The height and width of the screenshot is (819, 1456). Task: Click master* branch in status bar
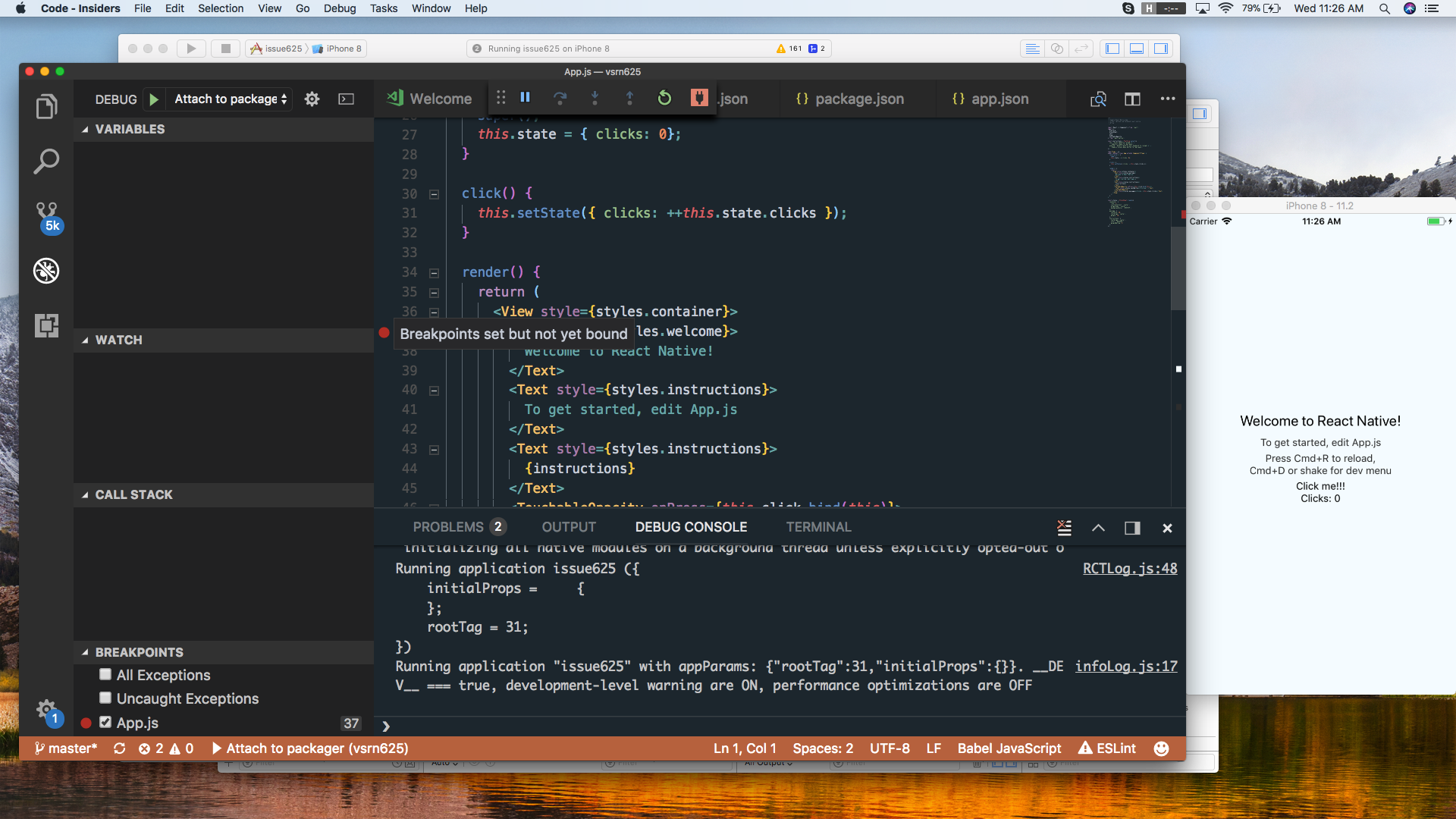66,748
